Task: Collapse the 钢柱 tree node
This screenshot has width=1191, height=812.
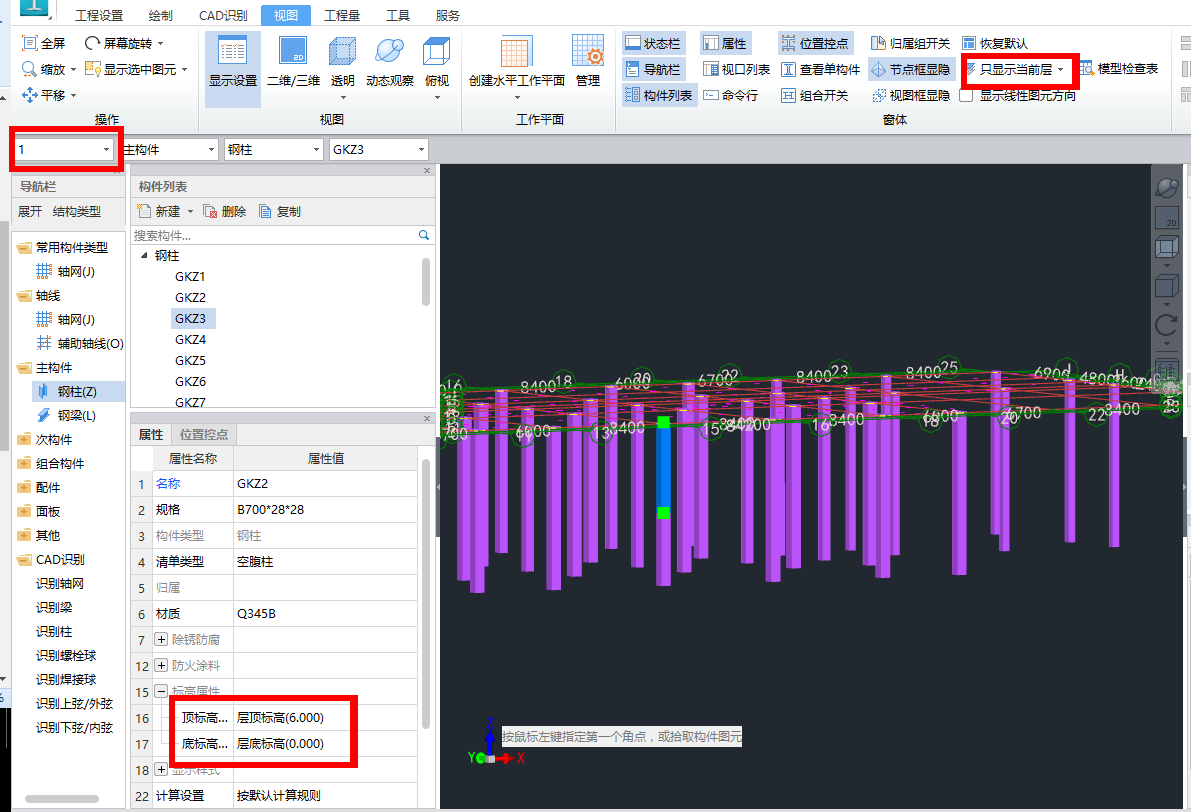Action: pos(144,256)
